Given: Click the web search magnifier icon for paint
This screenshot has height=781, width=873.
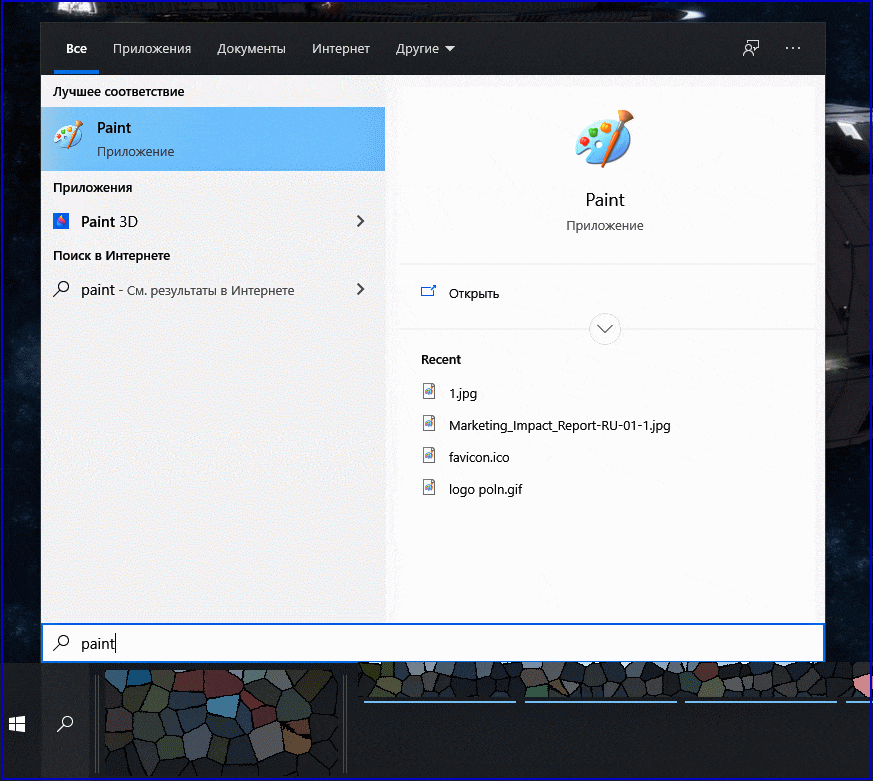Looking at the screenshot, I should point(61,289).
